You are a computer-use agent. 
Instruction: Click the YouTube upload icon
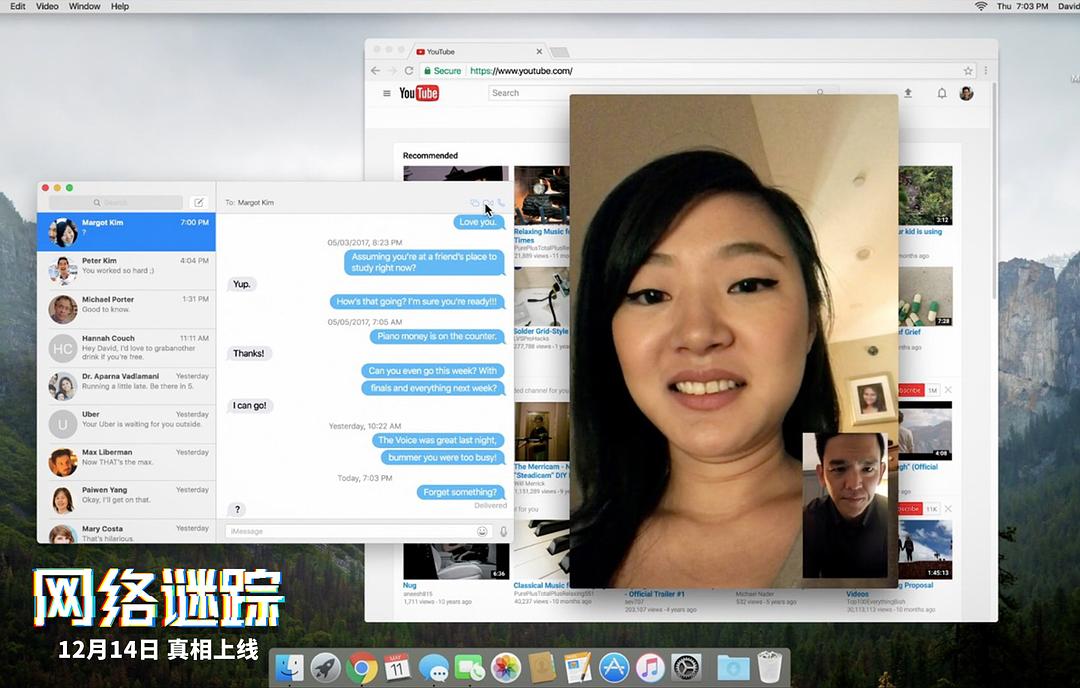pyautogui.click(x=908, y=93)
